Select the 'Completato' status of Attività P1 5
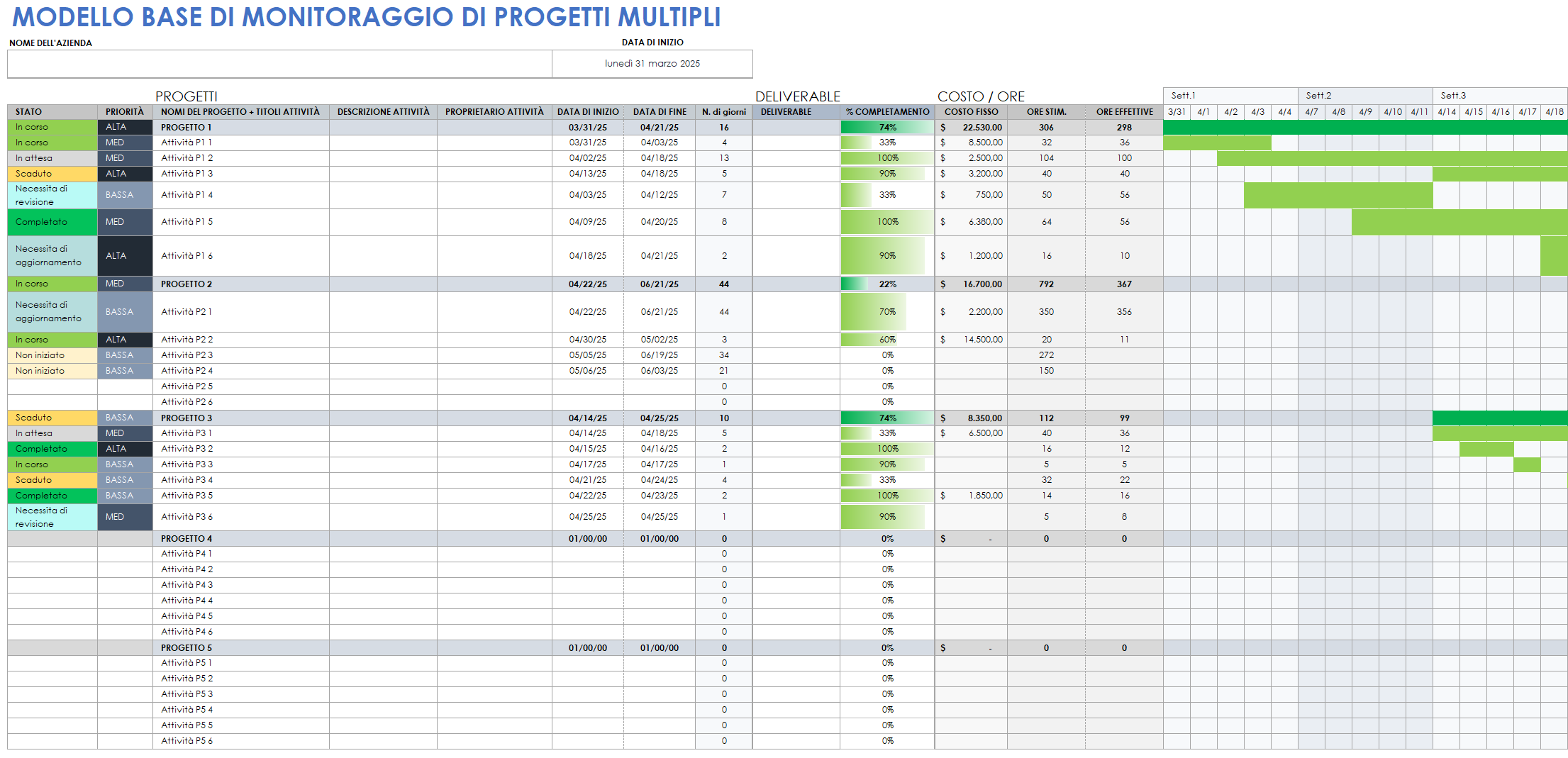Screen dimensions: 1568x758 (52, 222)
